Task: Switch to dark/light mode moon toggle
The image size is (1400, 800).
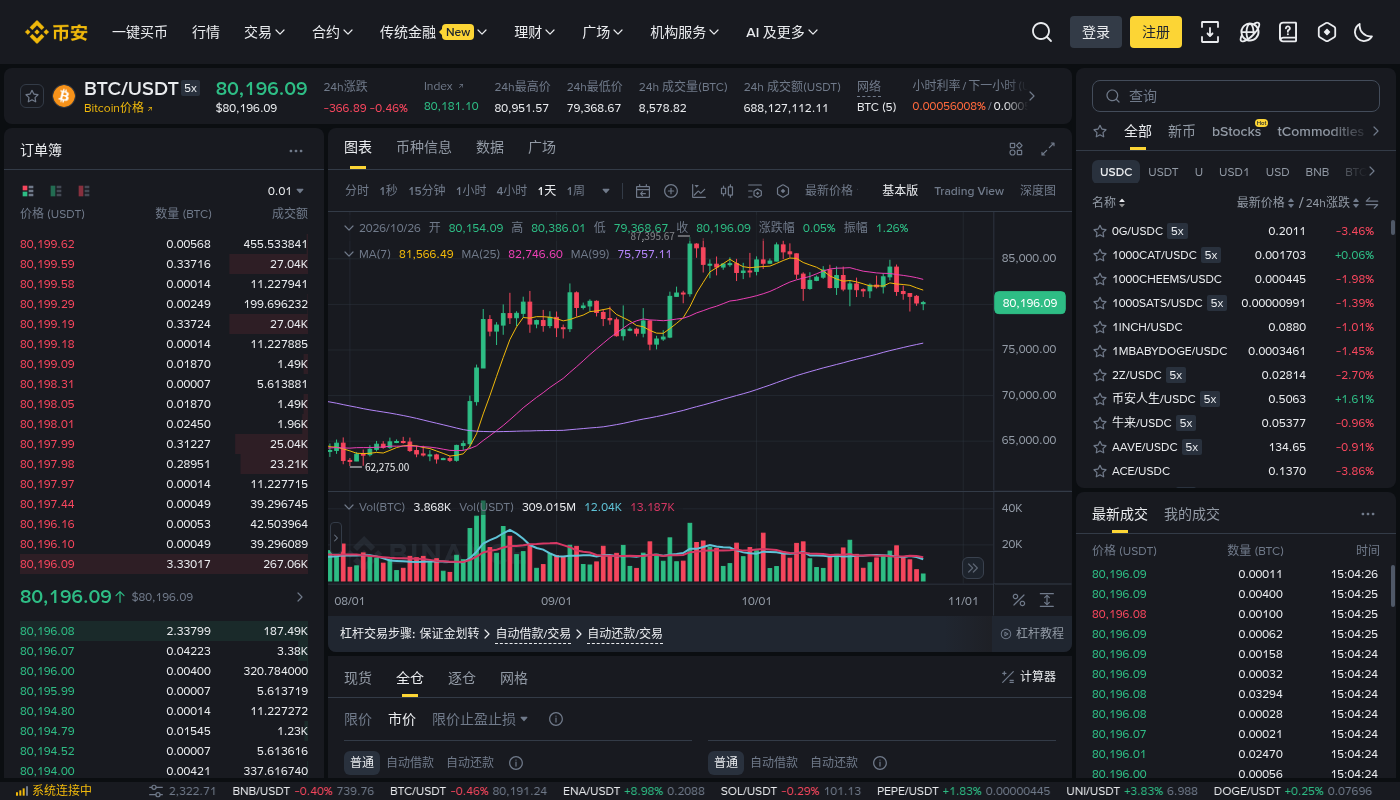Action: [x=1363, y=32]
